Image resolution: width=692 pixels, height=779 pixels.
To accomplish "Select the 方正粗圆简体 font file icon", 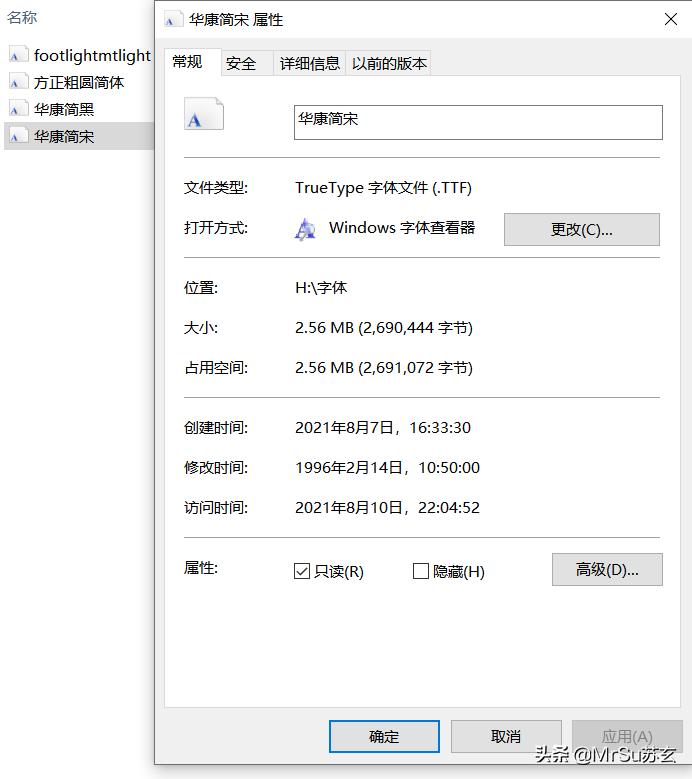I will [18, 82].
